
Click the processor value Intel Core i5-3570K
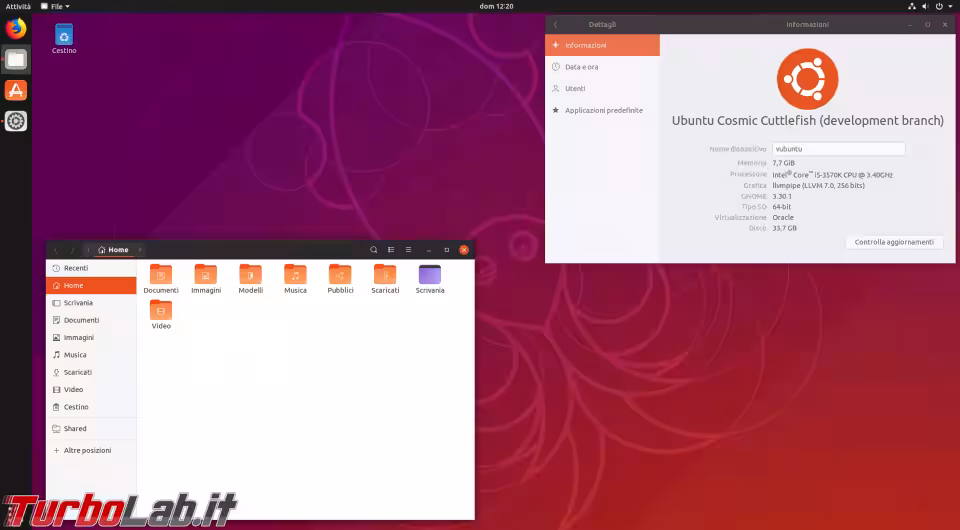pos(833,174)
